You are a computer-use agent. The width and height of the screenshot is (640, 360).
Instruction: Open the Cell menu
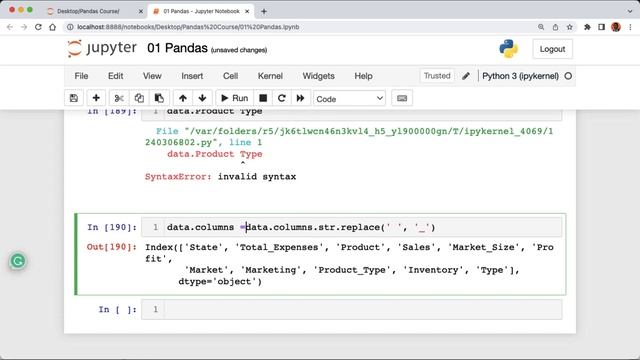[230, 76]
